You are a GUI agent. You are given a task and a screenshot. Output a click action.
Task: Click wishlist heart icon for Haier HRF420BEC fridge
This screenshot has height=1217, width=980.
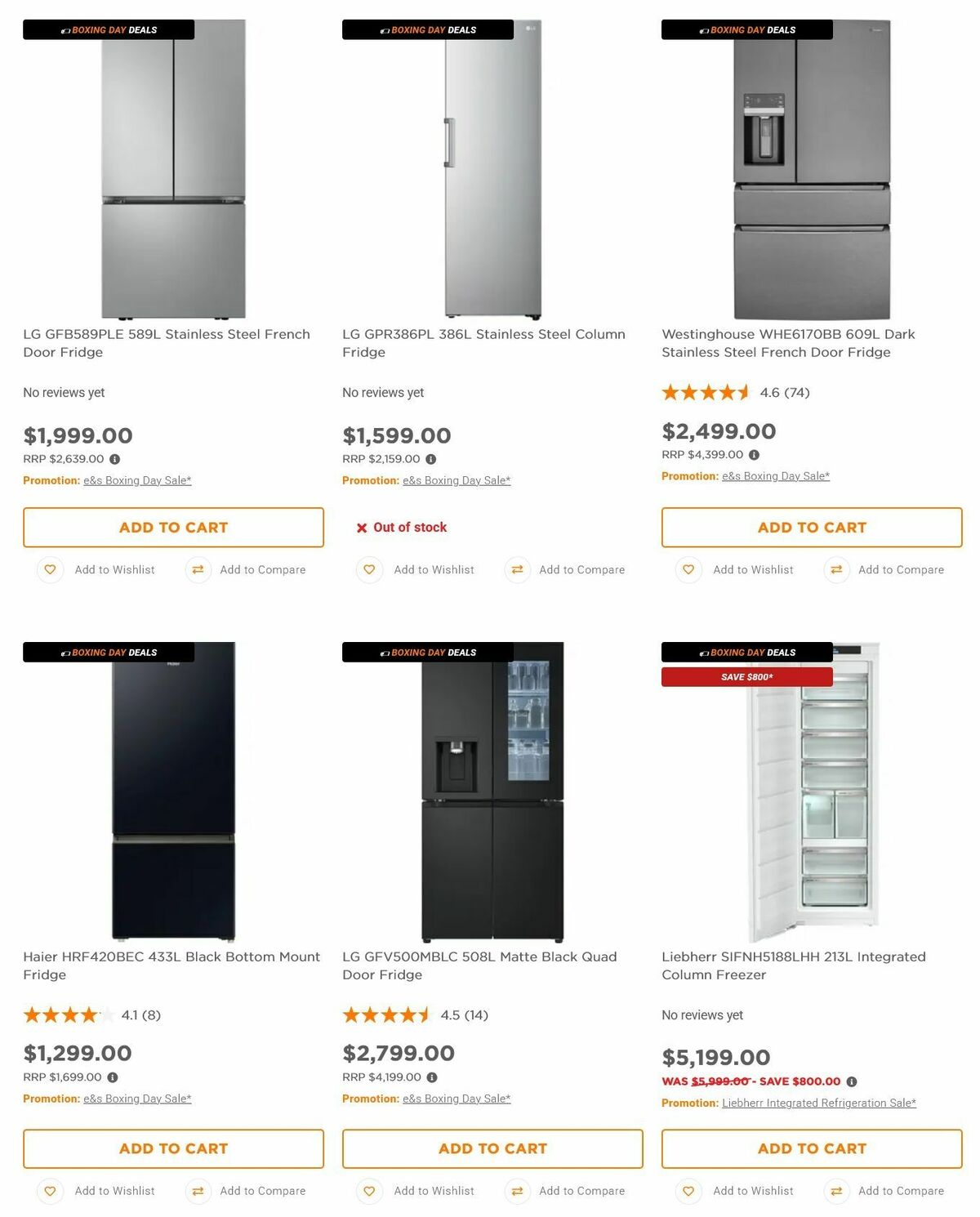(50, 1191)
